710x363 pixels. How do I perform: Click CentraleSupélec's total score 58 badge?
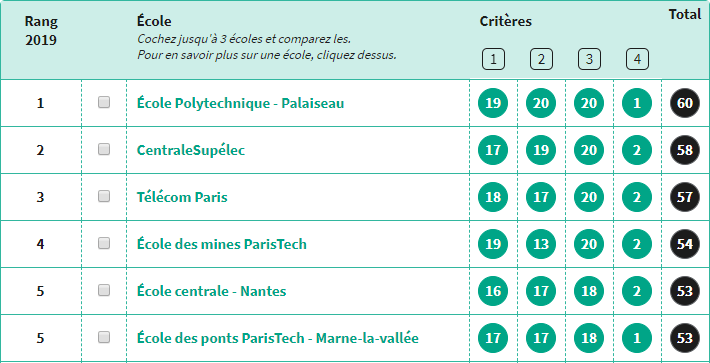[685, 150]
